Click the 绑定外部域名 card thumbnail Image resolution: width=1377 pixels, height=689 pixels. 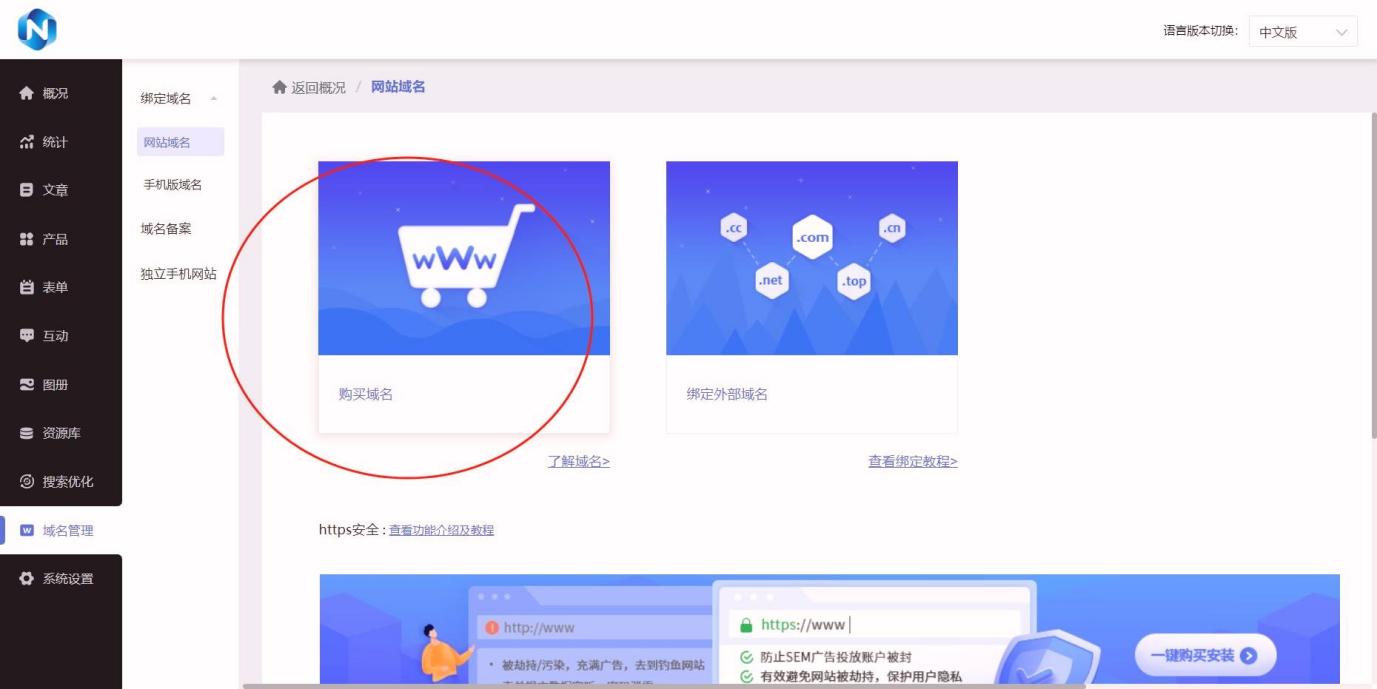811,258
